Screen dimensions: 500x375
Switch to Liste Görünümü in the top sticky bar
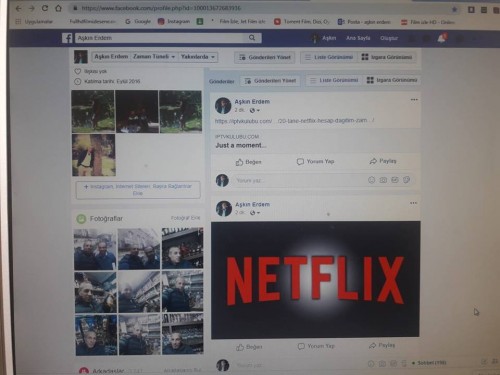[329, 57]
